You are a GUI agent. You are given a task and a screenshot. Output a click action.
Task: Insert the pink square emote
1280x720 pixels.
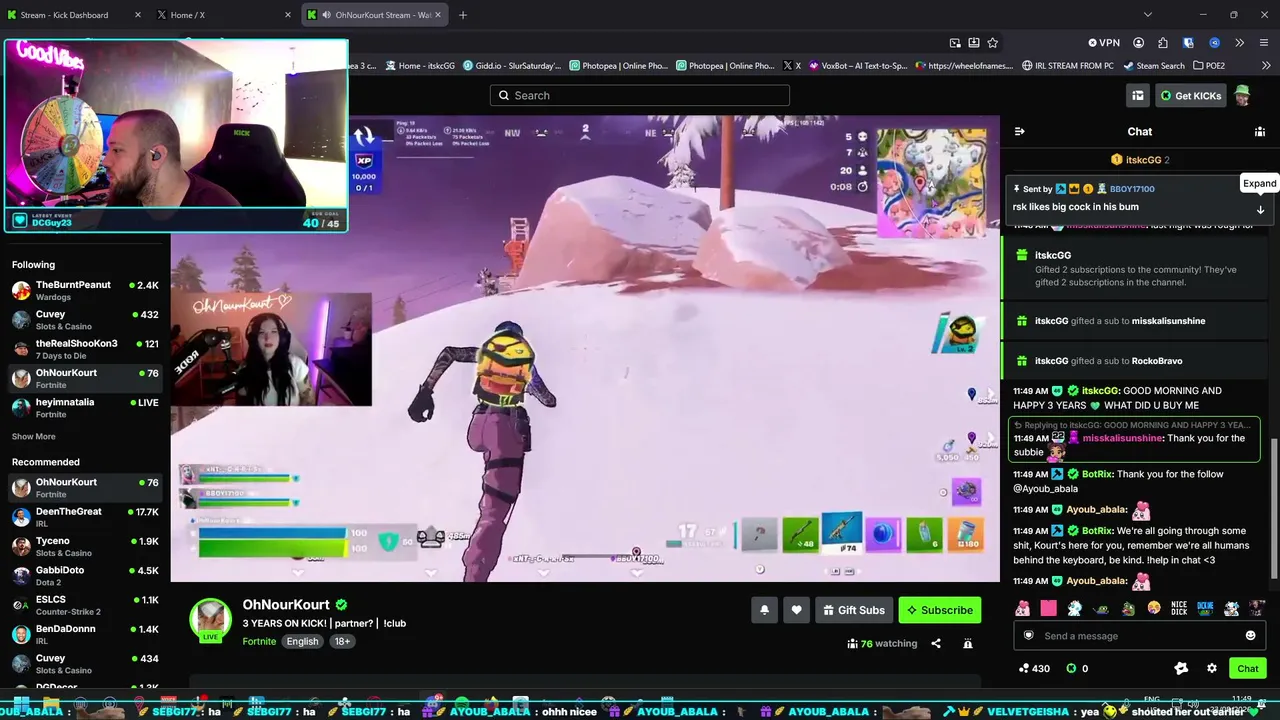click(x=1048, y=608)
